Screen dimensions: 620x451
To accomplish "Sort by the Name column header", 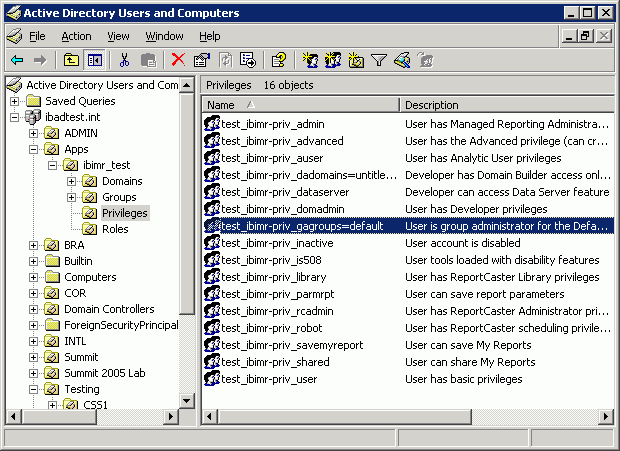I will pos(301,105).
